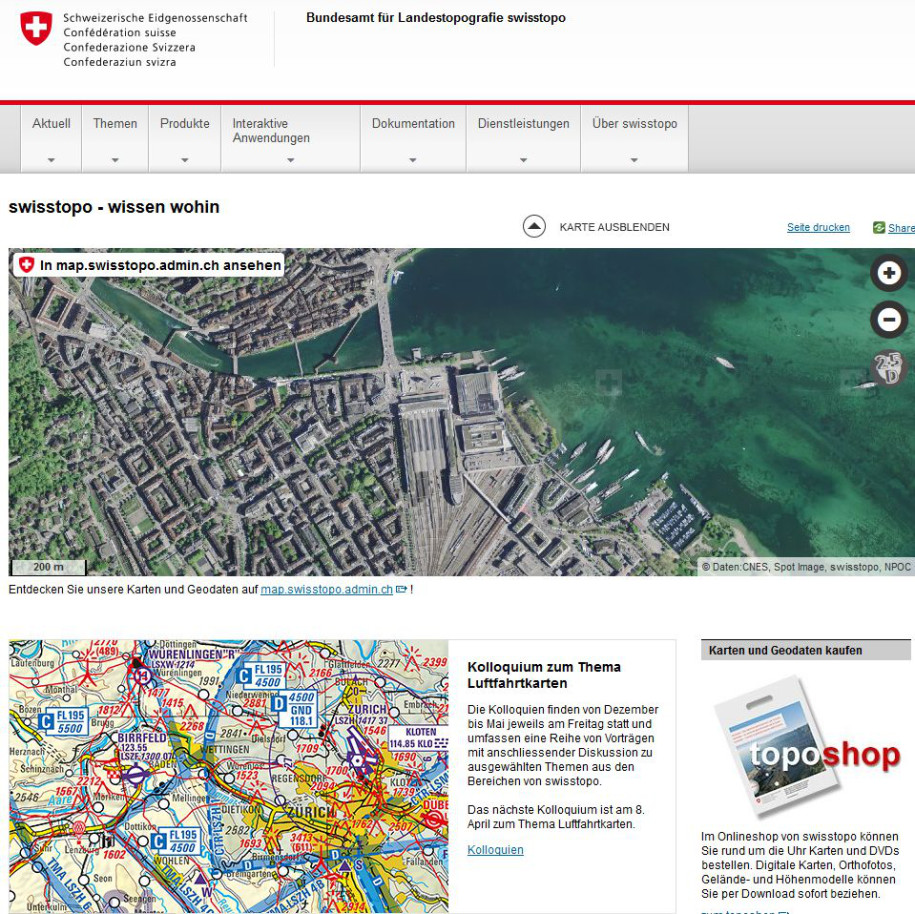Expand the Über swisstopo menu arrow
Viewport: 915px width, 914px height.
click(x=634, y=160)
